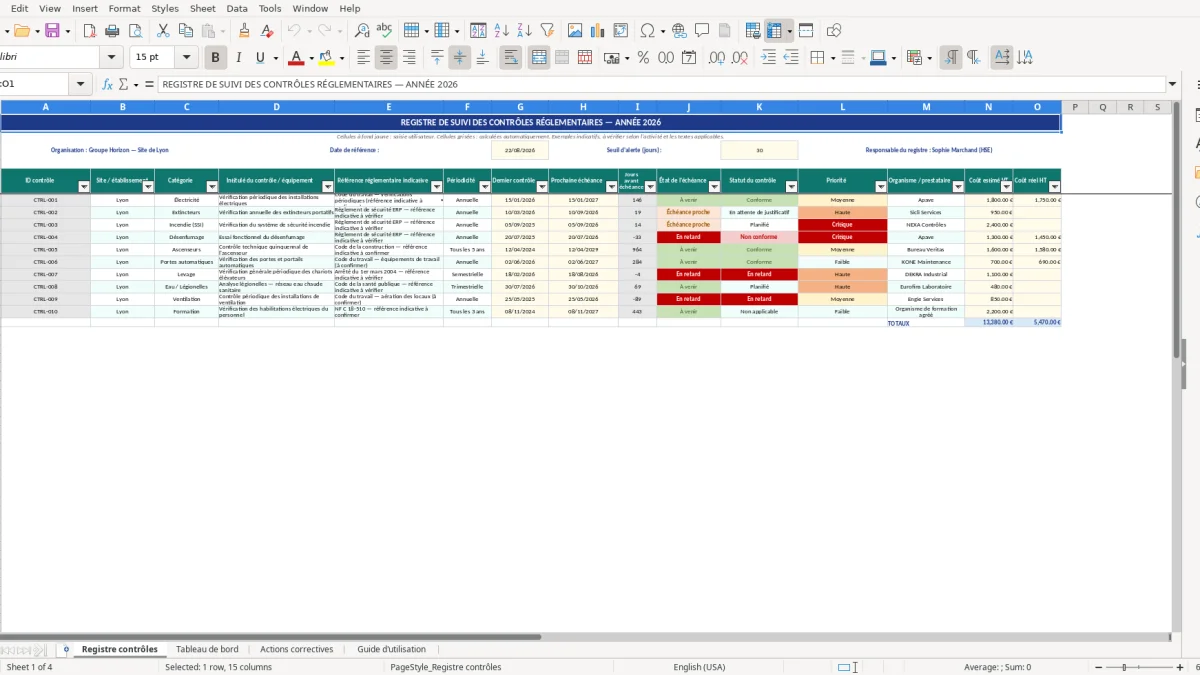Add a decimal place
Screen dimensions: 1200x675
coord(717,58)
